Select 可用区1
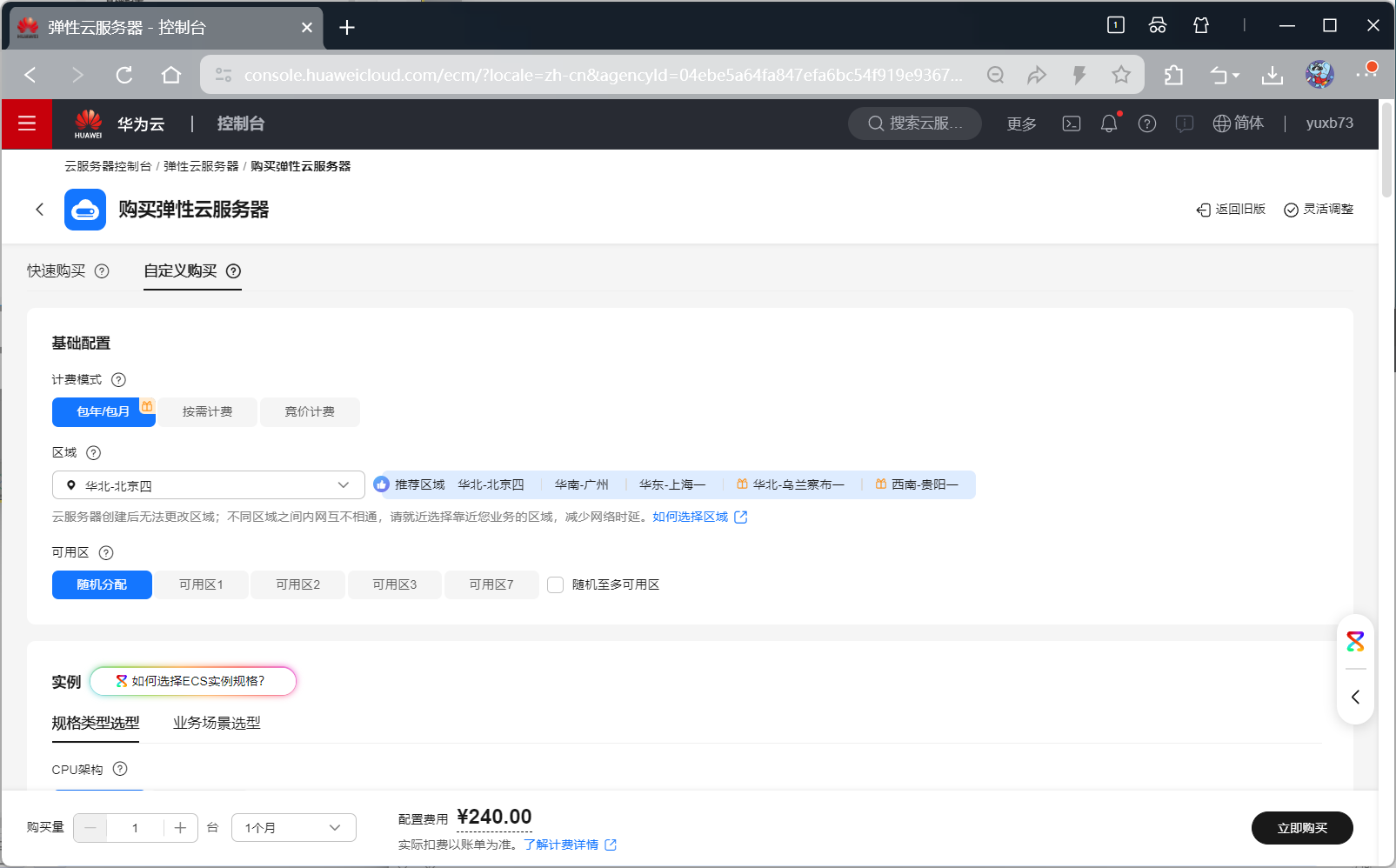 coord(201,585)
